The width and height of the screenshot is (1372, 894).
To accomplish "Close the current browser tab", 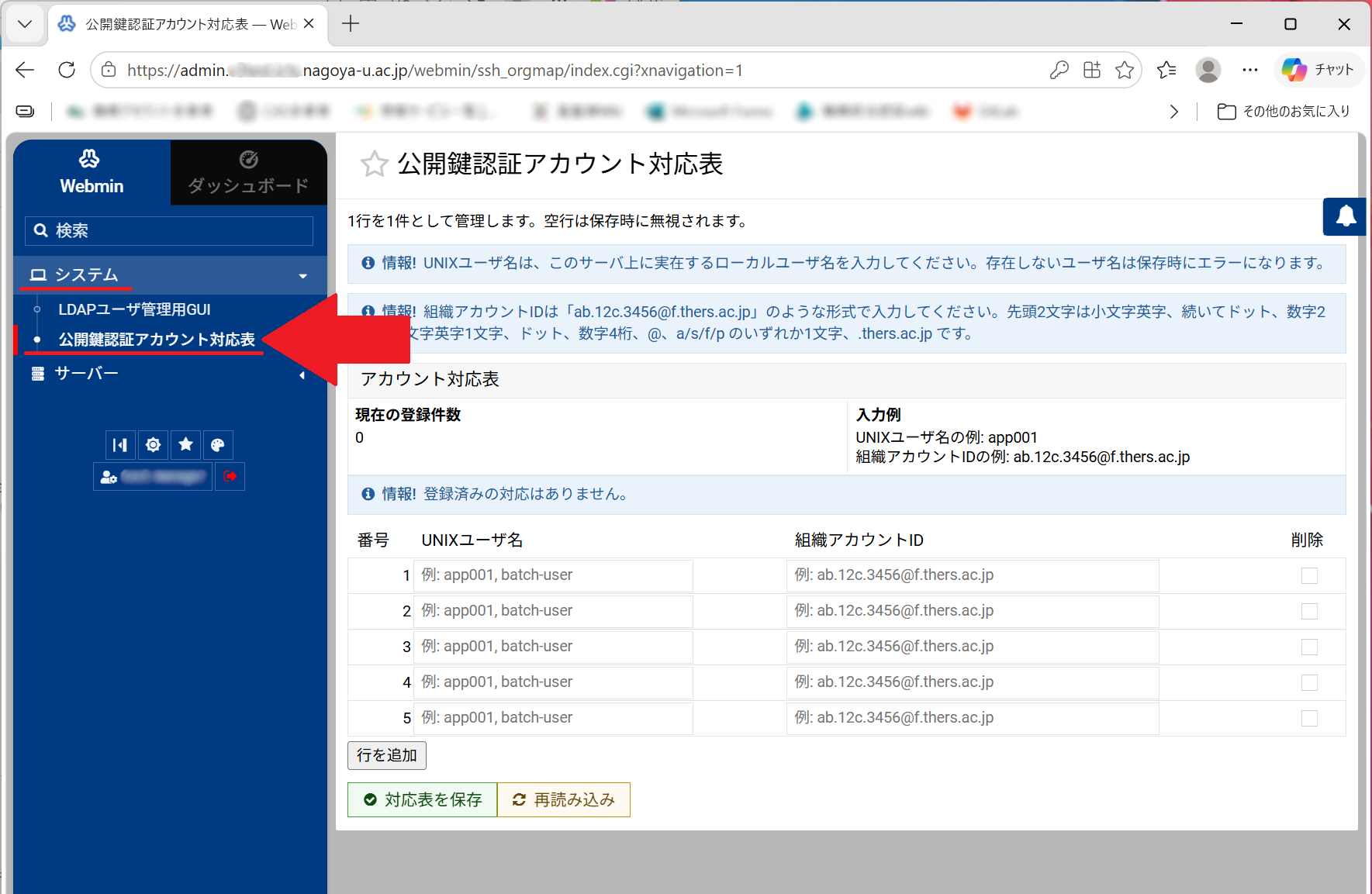I will point(309,24).
